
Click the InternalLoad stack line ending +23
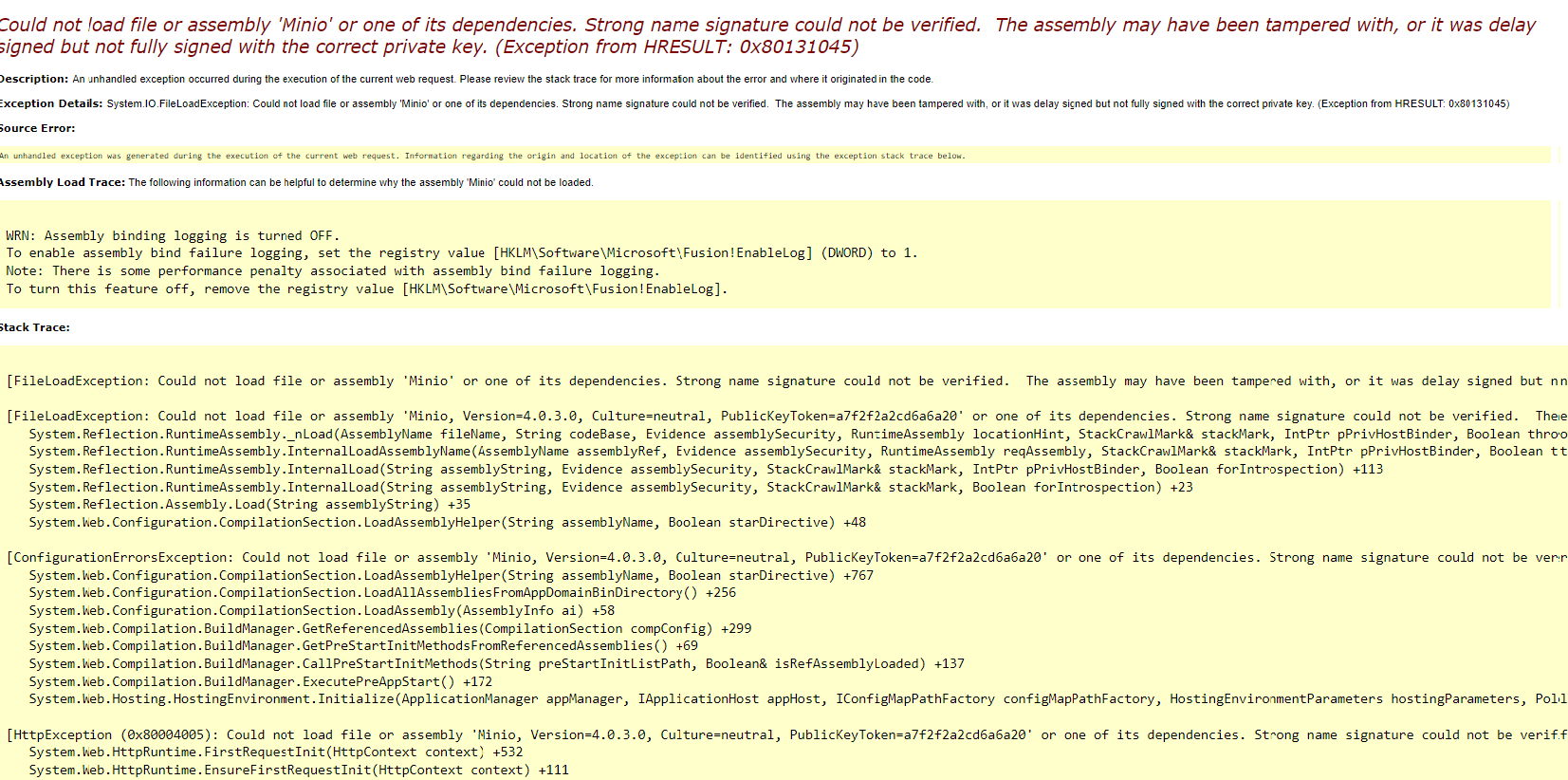point(611,488)
